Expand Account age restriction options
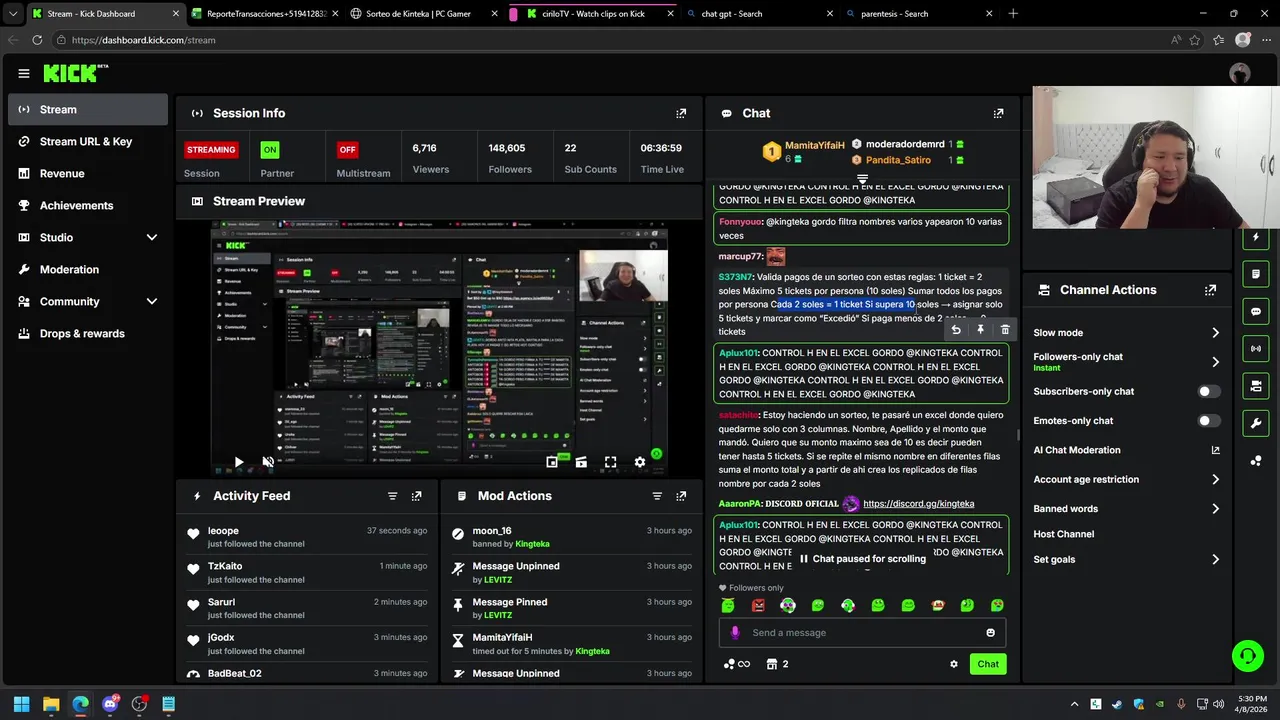1280x720 pixels. click(1215, 480)
